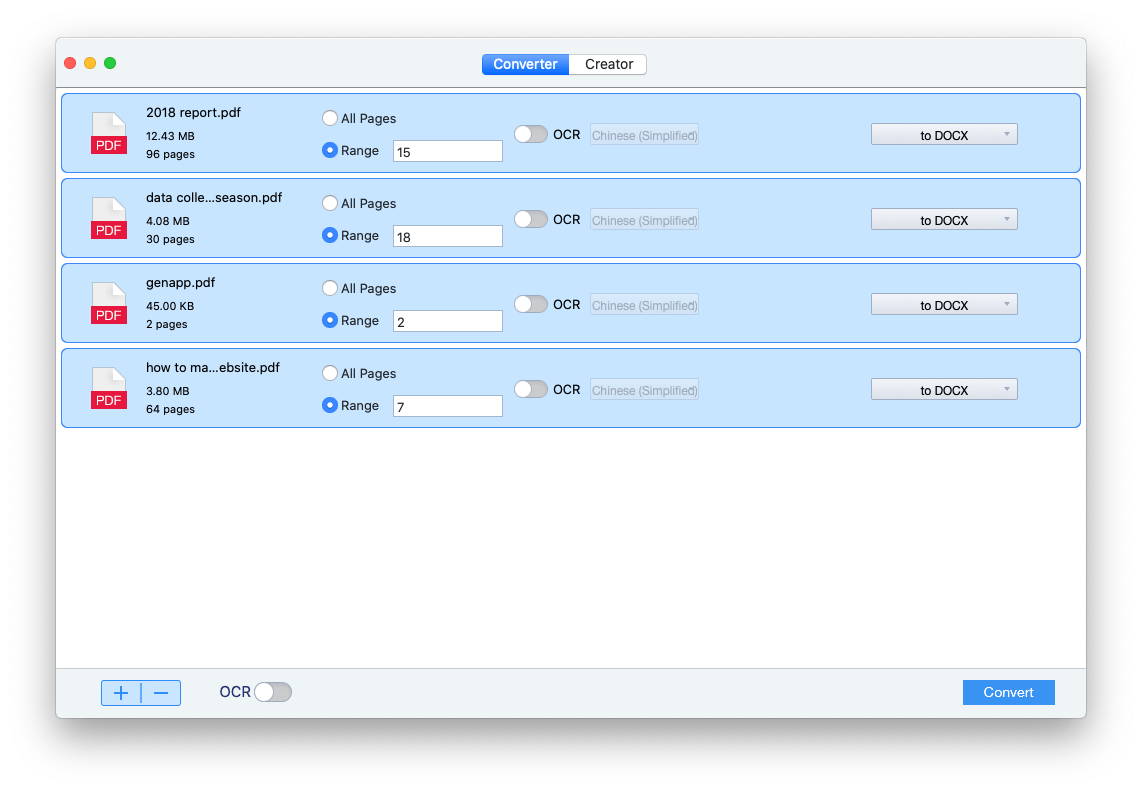Screen dimensions: 1142x792
Task: Select Range option for 2018 report.pdf
Action: coord(330,150)
